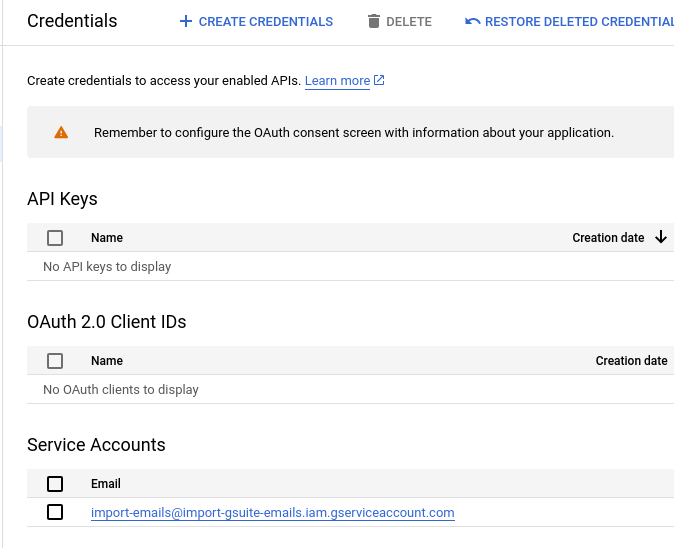Viewport: 674px width, 548px height.
Task: Click the Email column header in Service Accounts
Action: pos(106,484)
